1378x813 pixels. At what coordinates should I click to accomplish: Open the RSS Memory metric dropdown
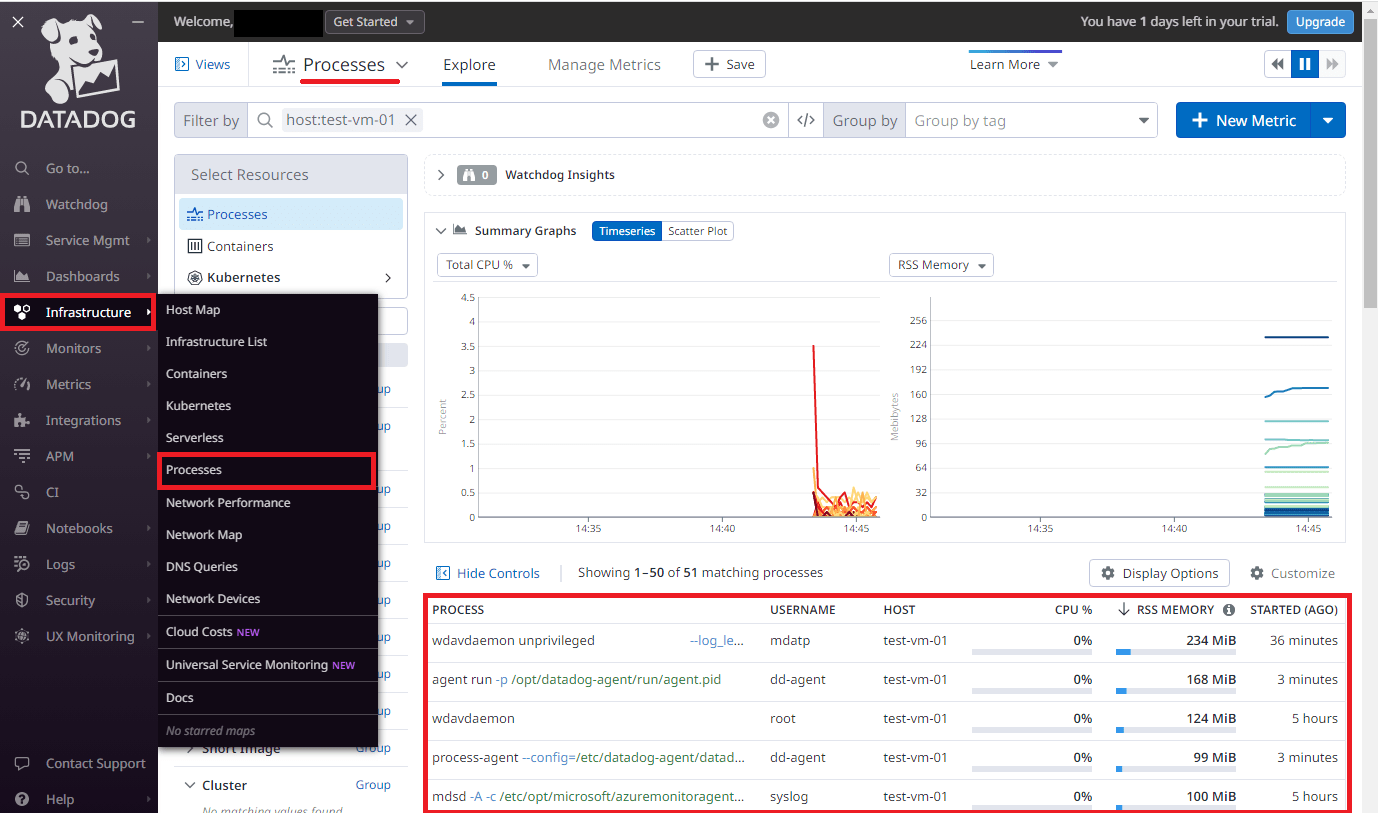click(941, 265)
